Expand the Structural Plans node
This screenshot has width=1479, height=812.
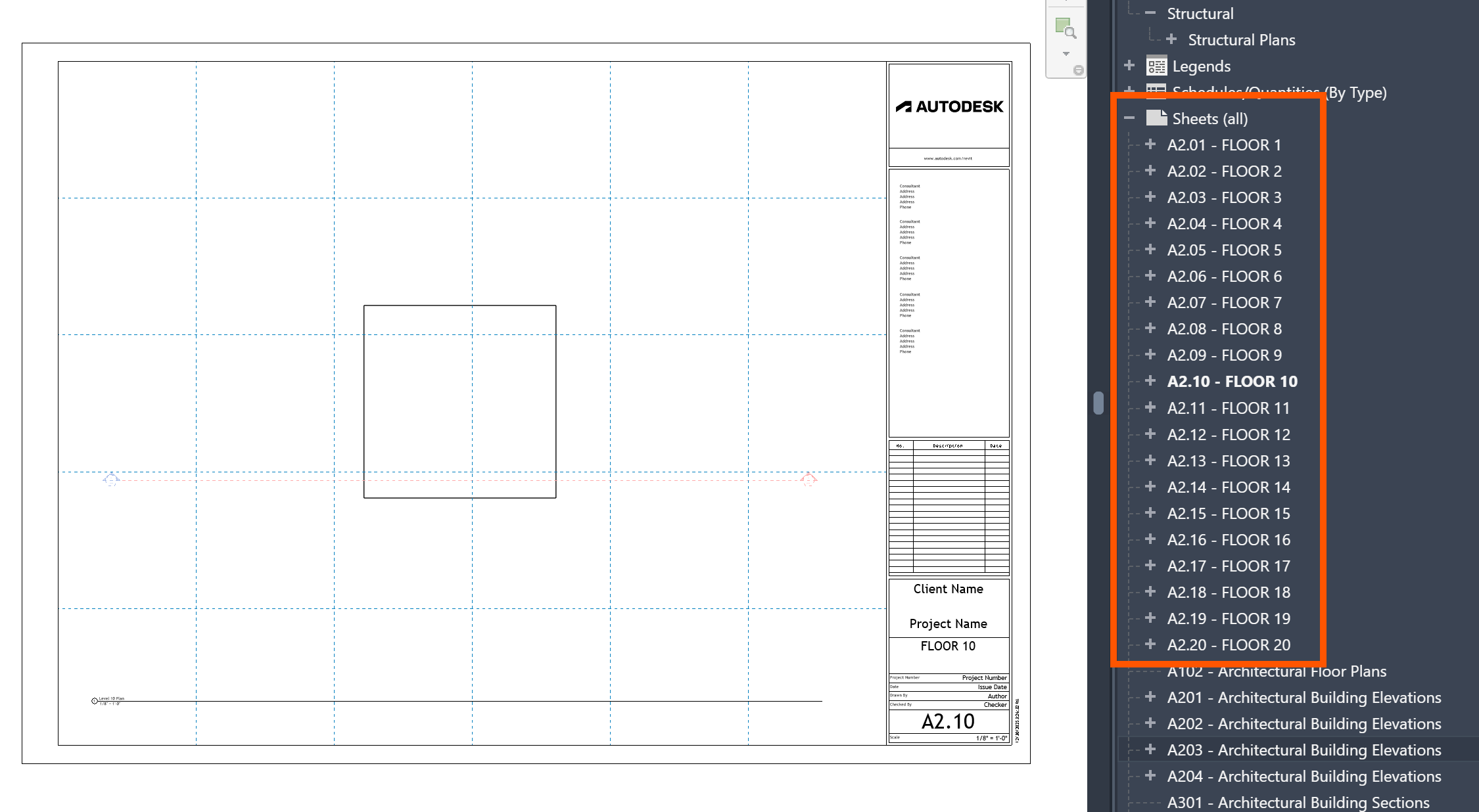point(1171,39)
